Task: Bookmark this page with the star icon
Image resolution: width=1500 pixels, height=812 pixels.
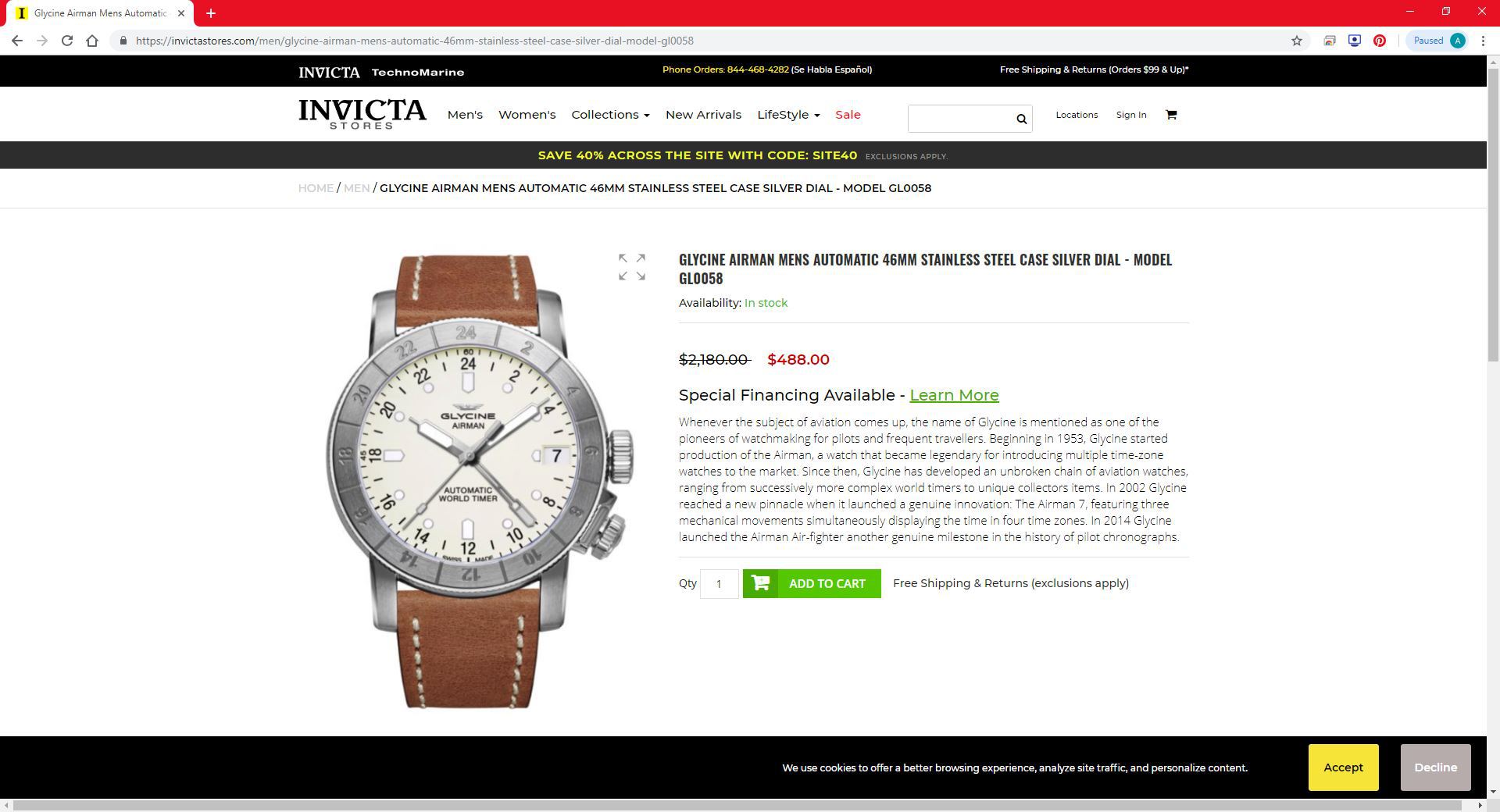Action: pyautogui.click(x=1297, y=41)
